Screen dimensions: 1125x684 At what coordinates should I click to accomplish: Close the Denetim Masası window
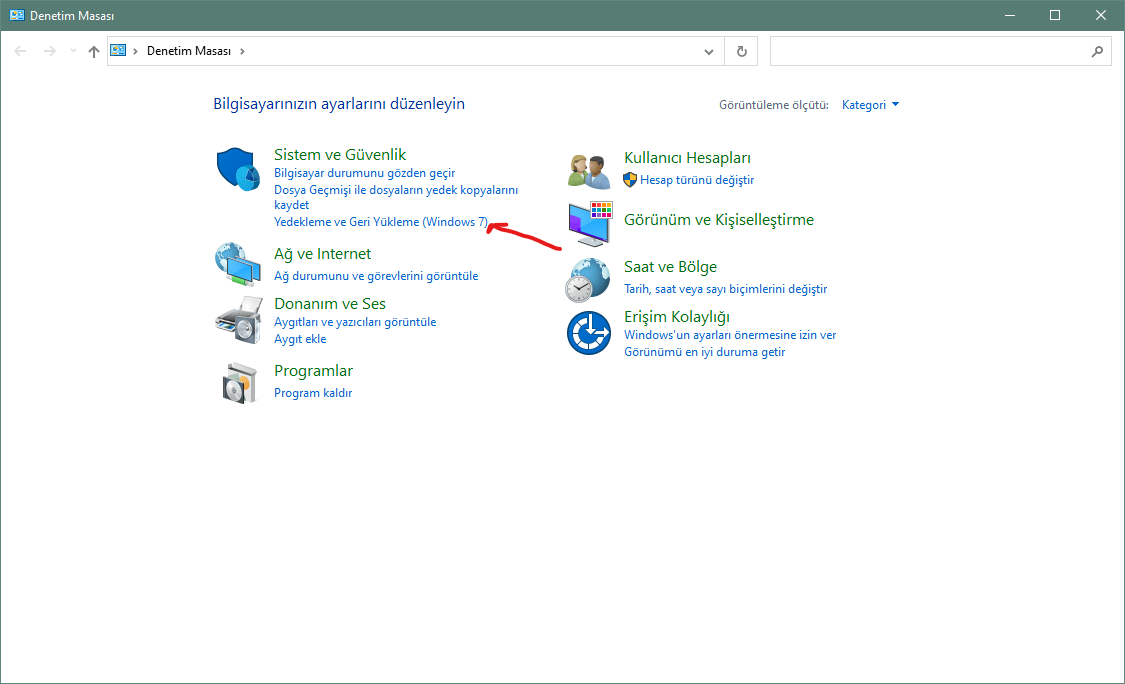pos(1101,15)
